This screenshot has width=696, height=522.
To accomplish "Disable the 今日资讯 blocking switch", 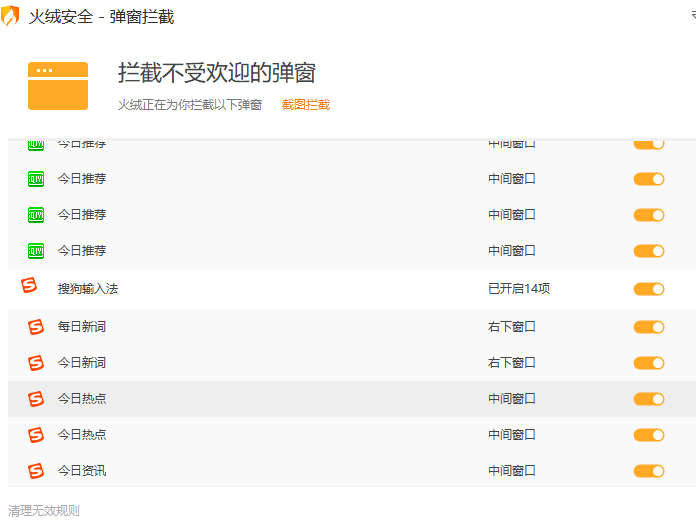I will point(649,471).
